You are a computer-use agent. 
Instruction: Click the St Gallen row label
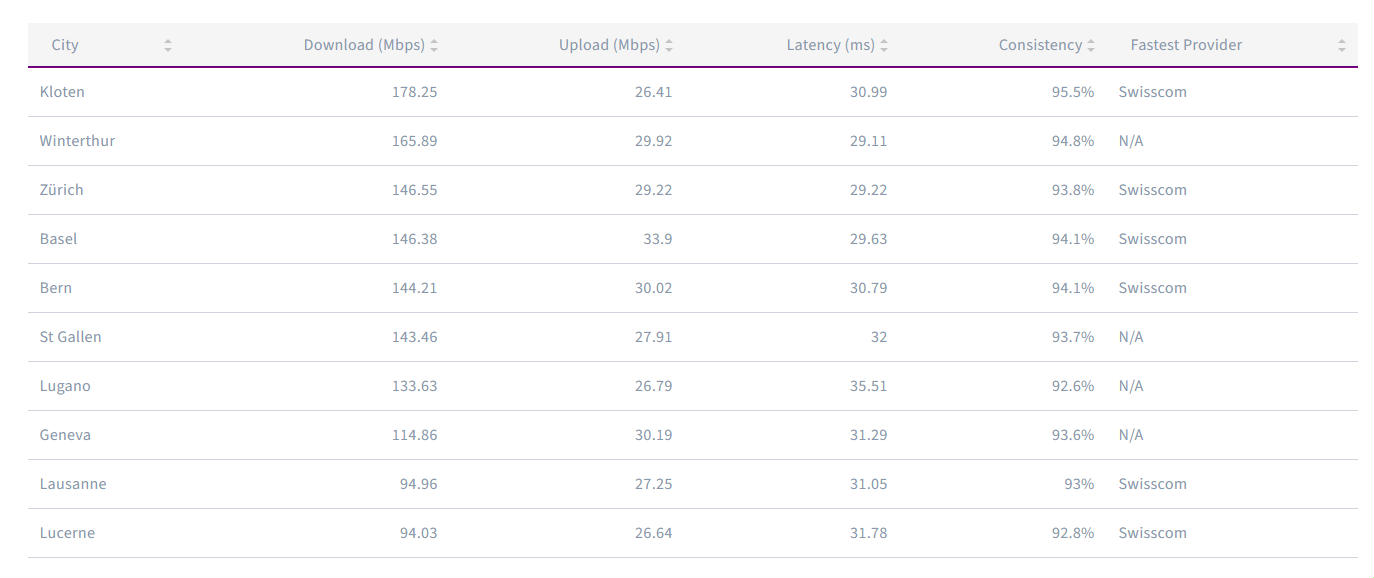point(70,337)
